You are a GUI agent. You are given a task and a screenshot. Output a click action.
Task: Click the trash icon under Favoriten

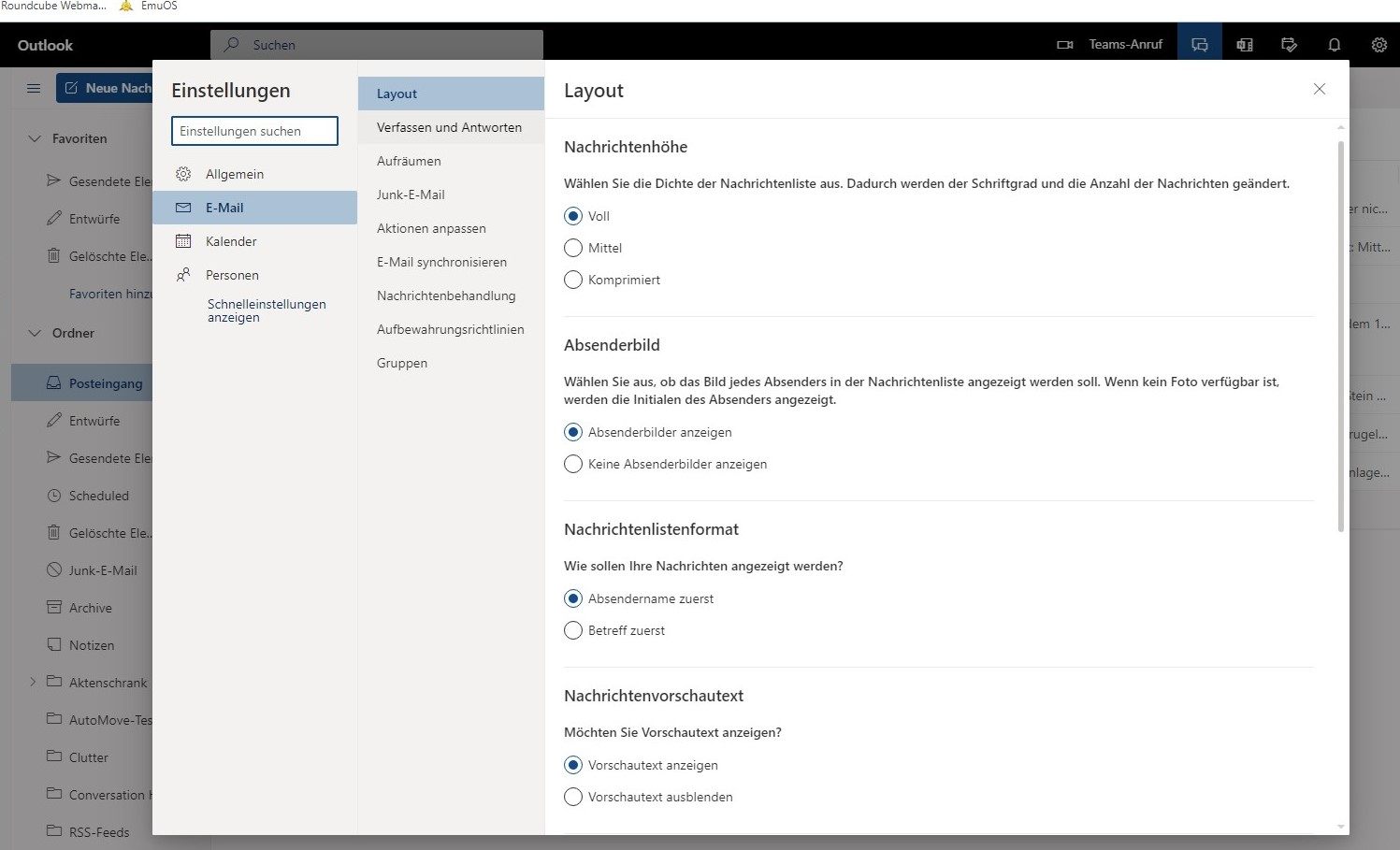[54, 255]
